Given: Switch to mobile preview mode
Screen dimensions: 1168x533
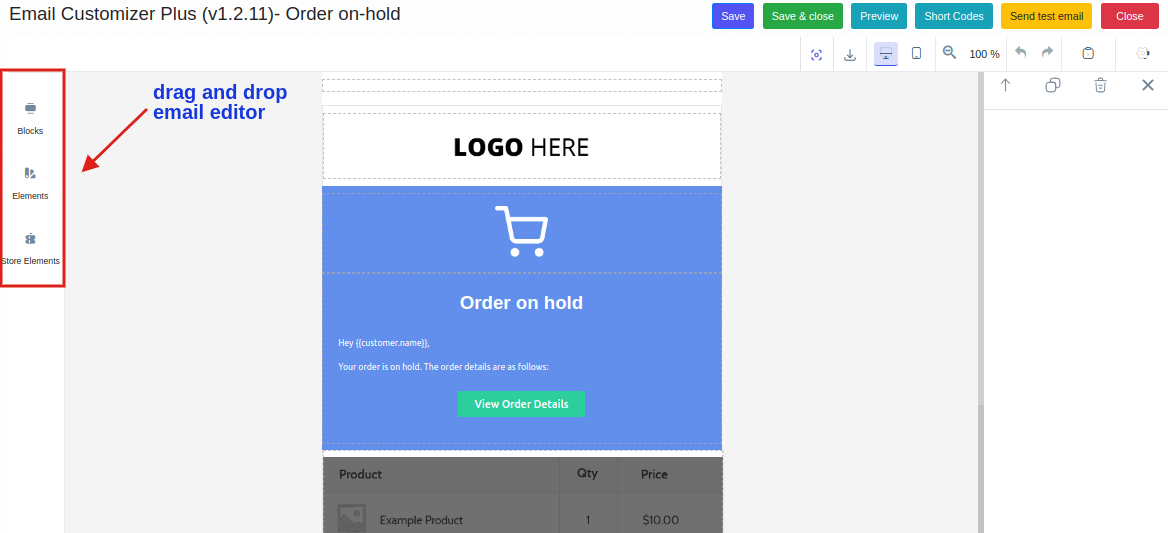Looking at the screenshot, I should tap(916, 54).
